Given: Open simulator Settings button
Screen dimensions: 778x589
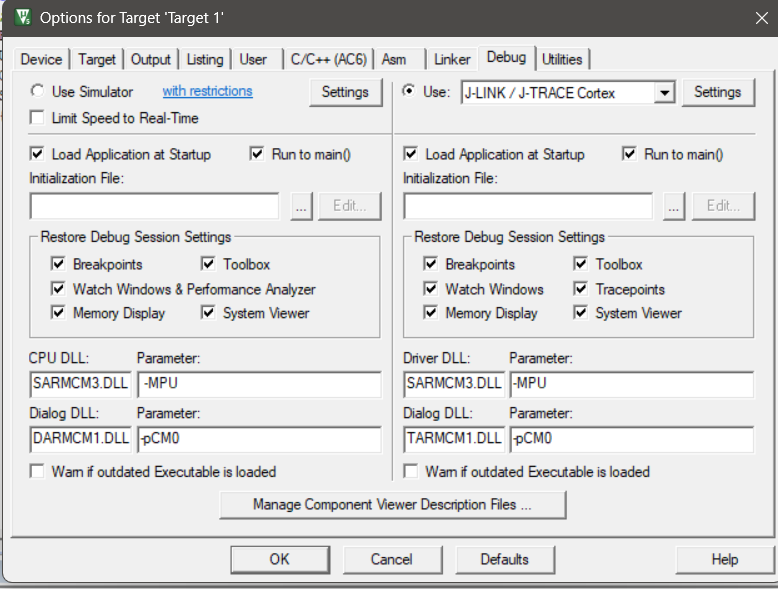Looking at the screenshot, I should pos(345,92).
